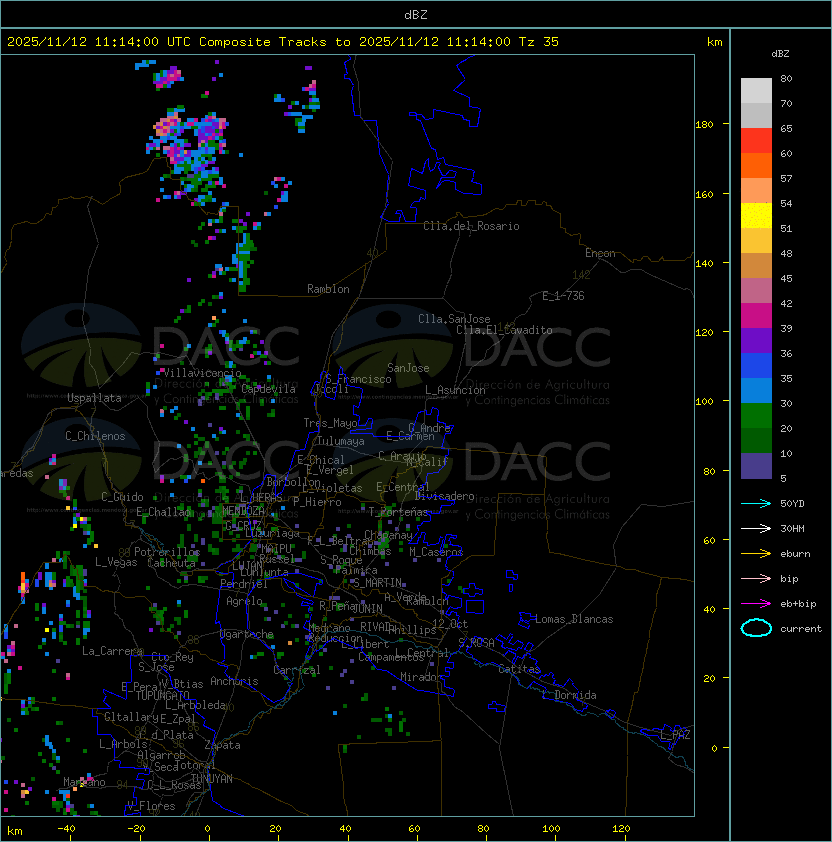Click the '180' tick on vertical km axis
The width and height of the screenshot is (832, 842).
pos(704,124)
